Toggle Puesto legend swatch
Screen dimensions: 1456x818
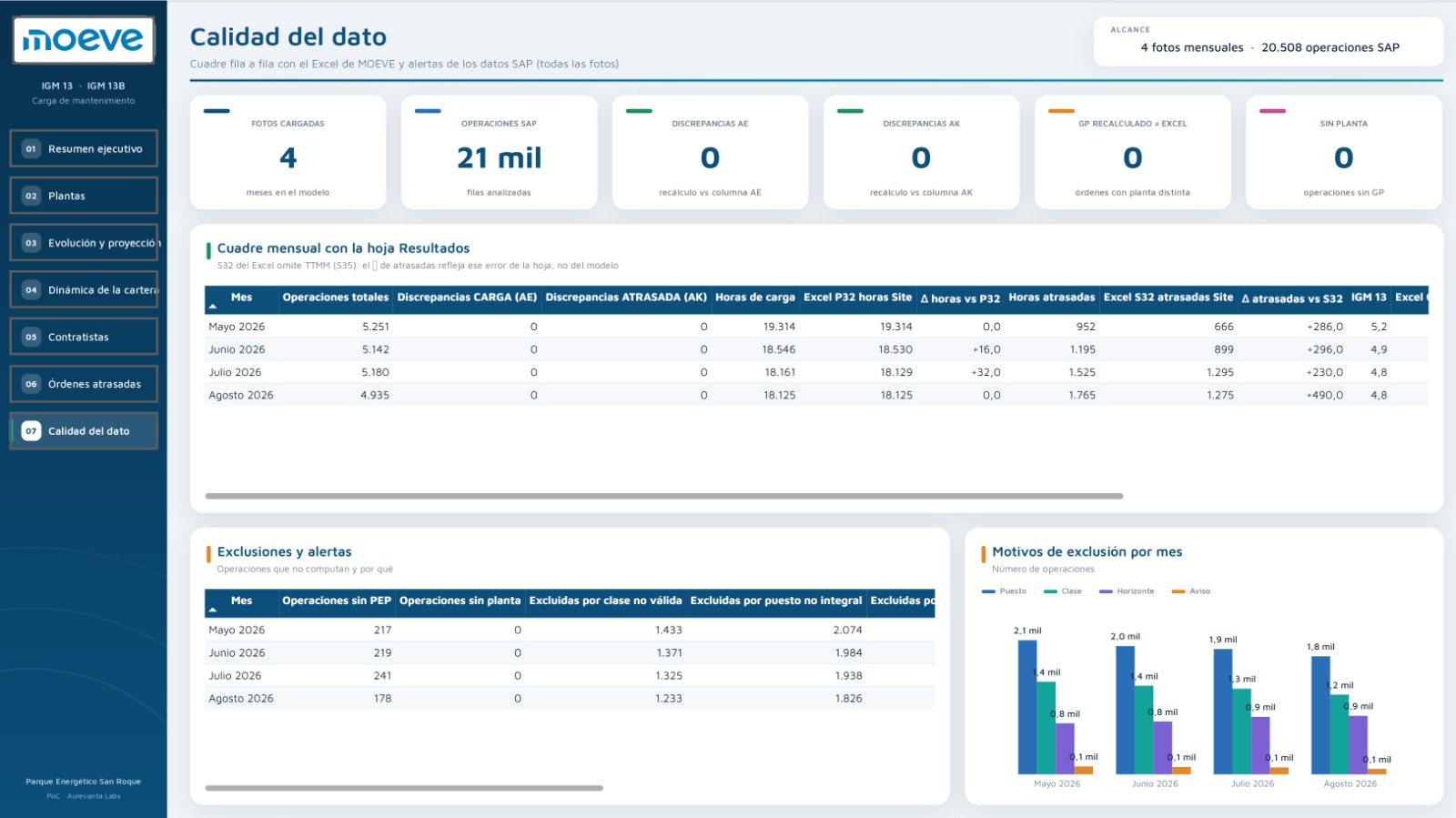[988, 591]
